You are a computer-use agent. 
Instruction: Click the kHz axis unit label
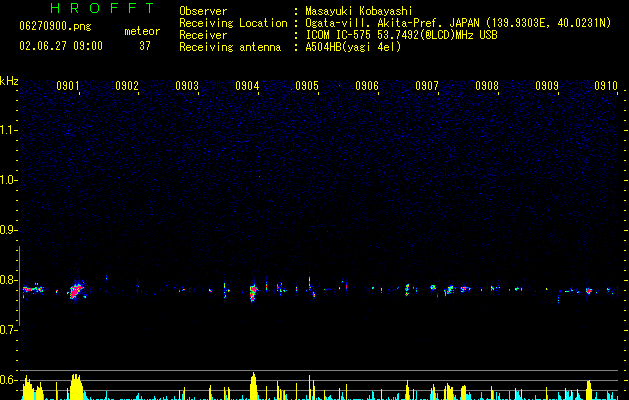click(9, 81)
